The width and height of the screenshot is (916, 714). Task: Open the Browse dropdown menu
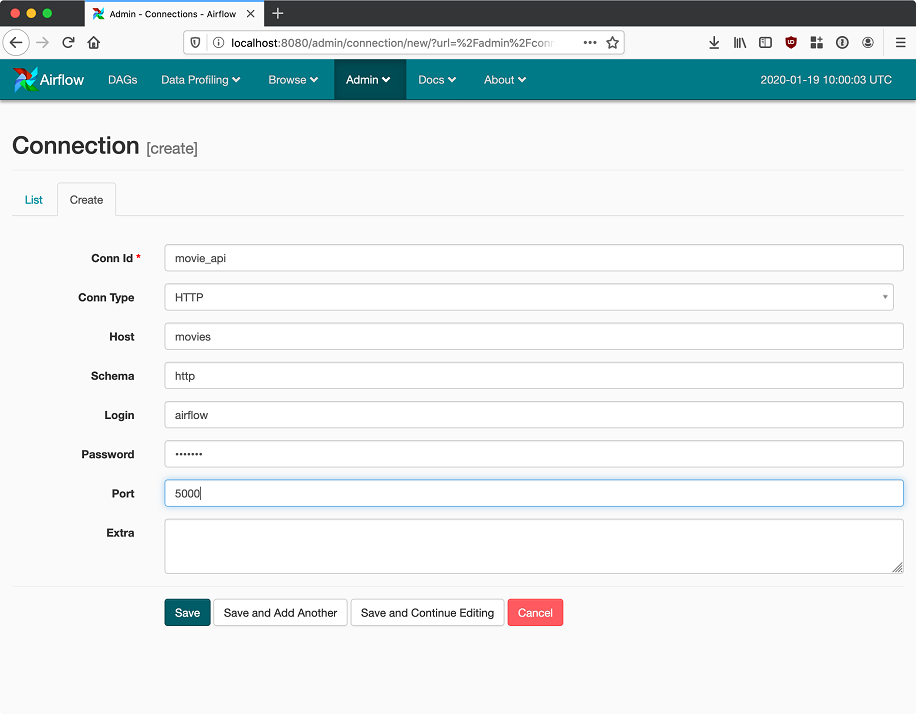point(293,80)
